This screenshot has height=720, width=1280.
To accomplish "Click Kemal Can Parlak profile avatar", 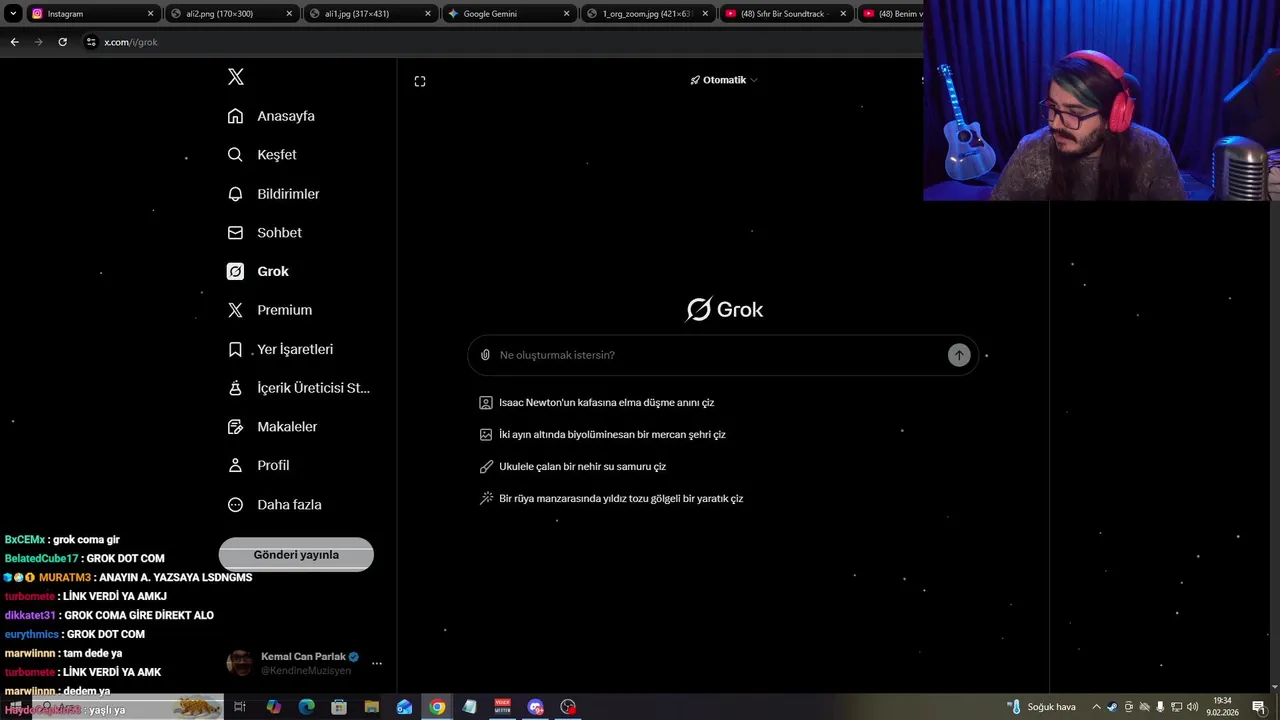I will pos(240,663).
